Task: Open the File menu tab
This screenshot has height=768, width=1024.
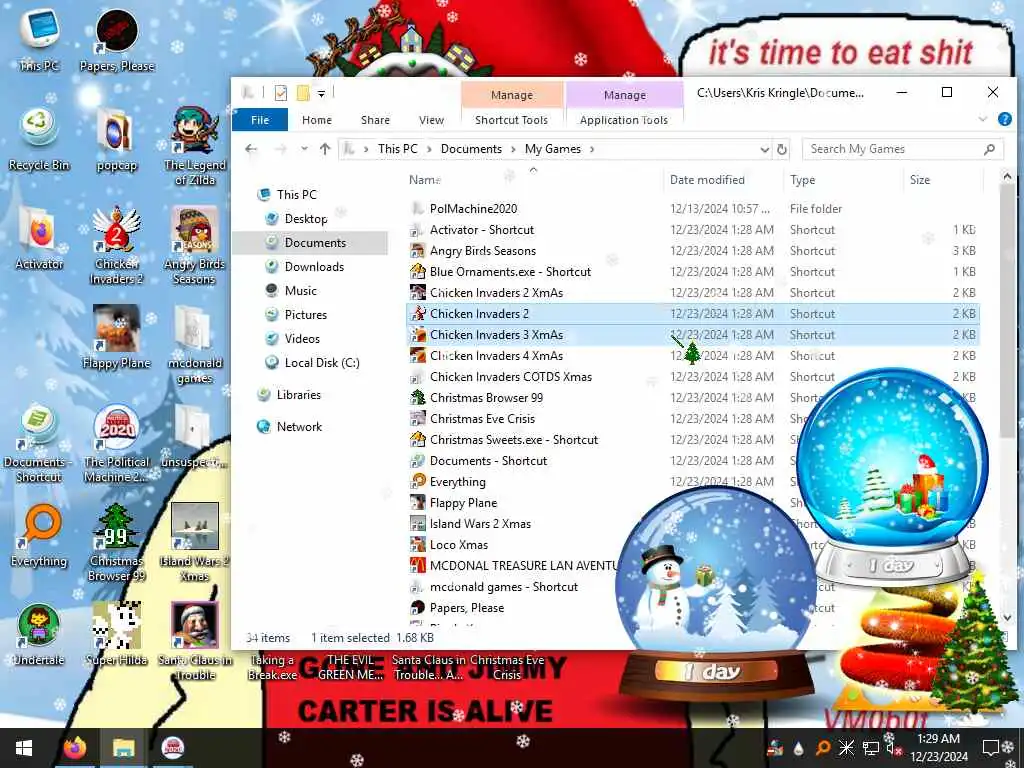Action: pyautogui.click(x=260, y=120)
